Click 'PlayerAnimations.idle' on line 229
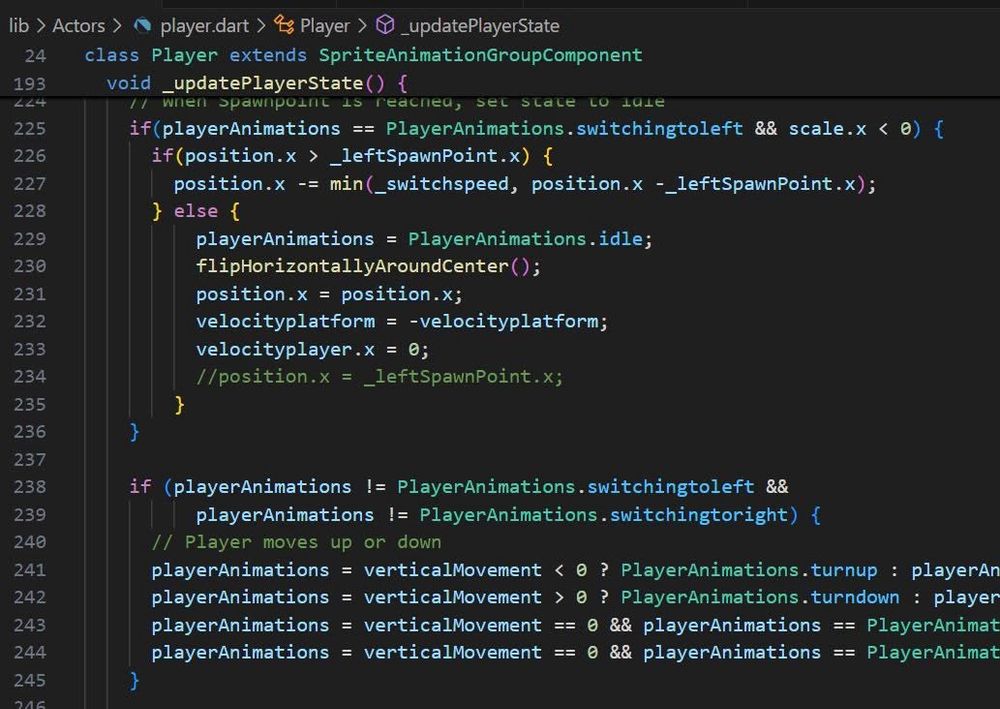 pos(526,239)
